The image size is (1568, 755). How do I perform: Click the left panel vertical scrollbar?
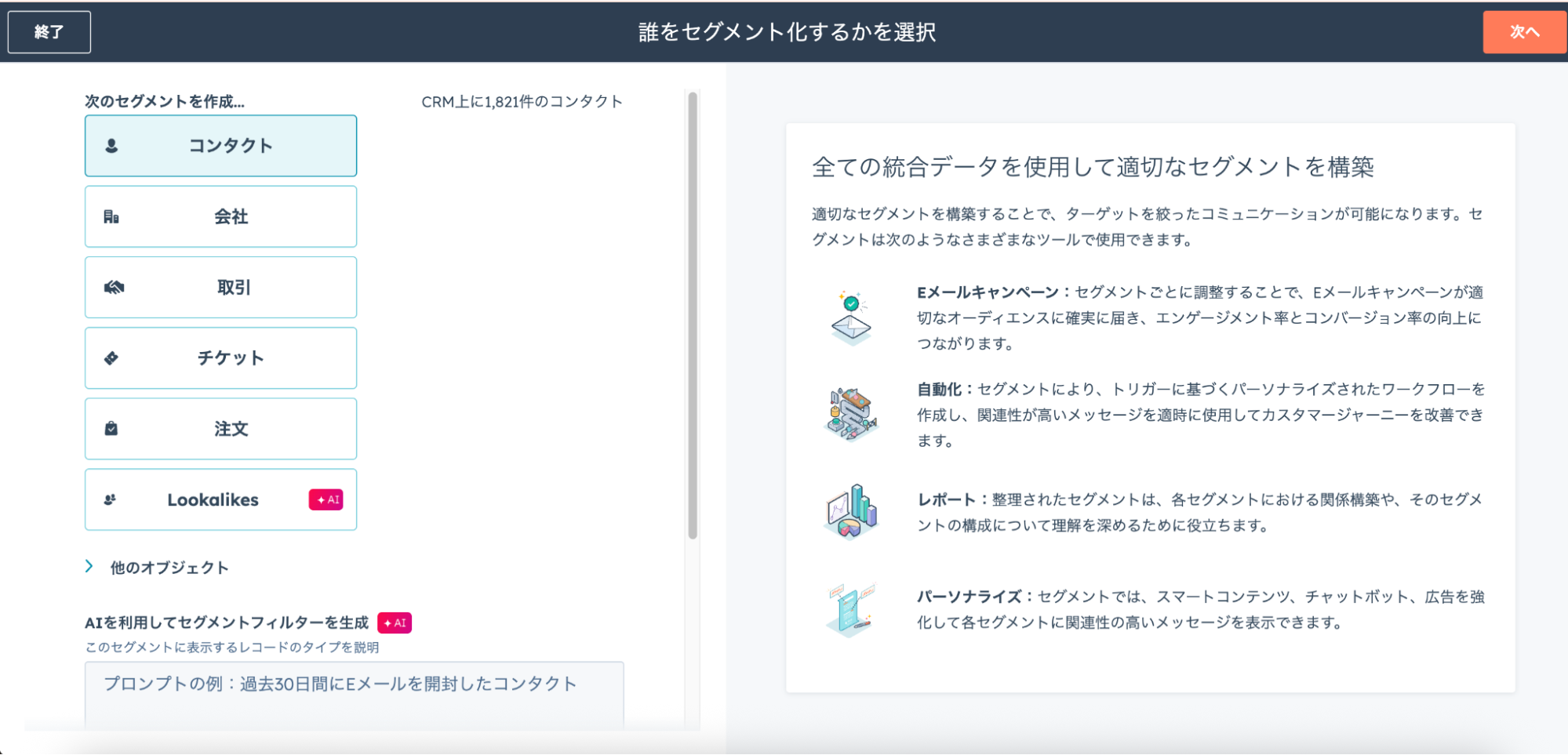[x=693, y=314]
